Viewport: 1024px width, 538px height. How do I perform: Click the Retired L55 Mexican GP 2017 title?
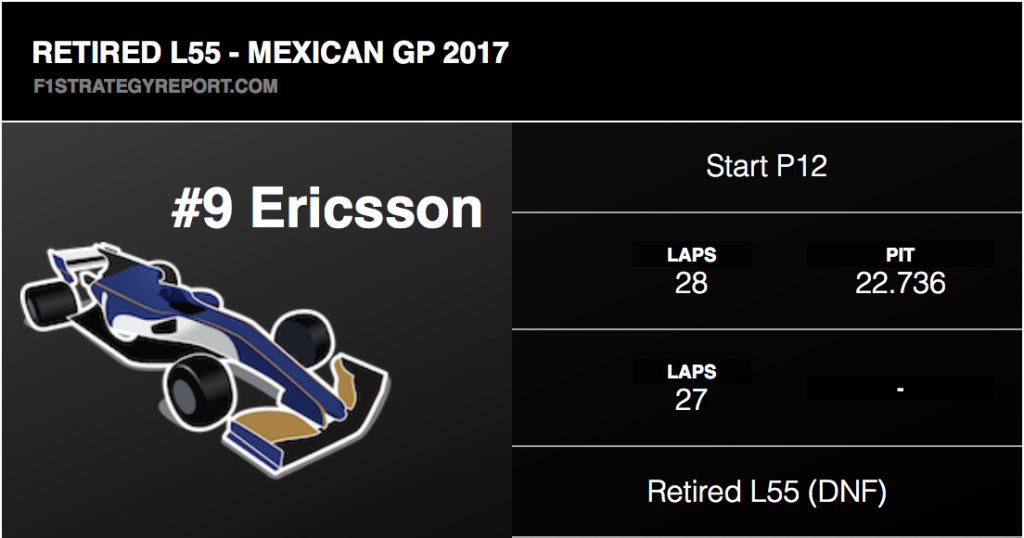pyautogui.click(x=270, y=53)
